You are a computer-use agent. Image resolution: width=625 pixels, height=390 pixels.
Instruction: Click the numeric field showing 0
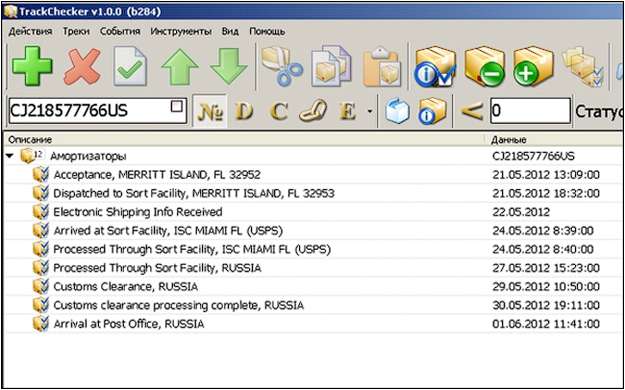coord(530,110)
